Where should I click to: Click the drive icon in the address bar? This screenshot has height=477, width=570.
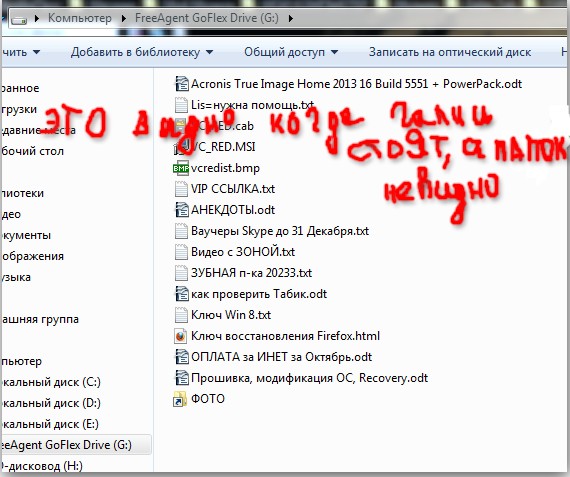pos(19,19)
